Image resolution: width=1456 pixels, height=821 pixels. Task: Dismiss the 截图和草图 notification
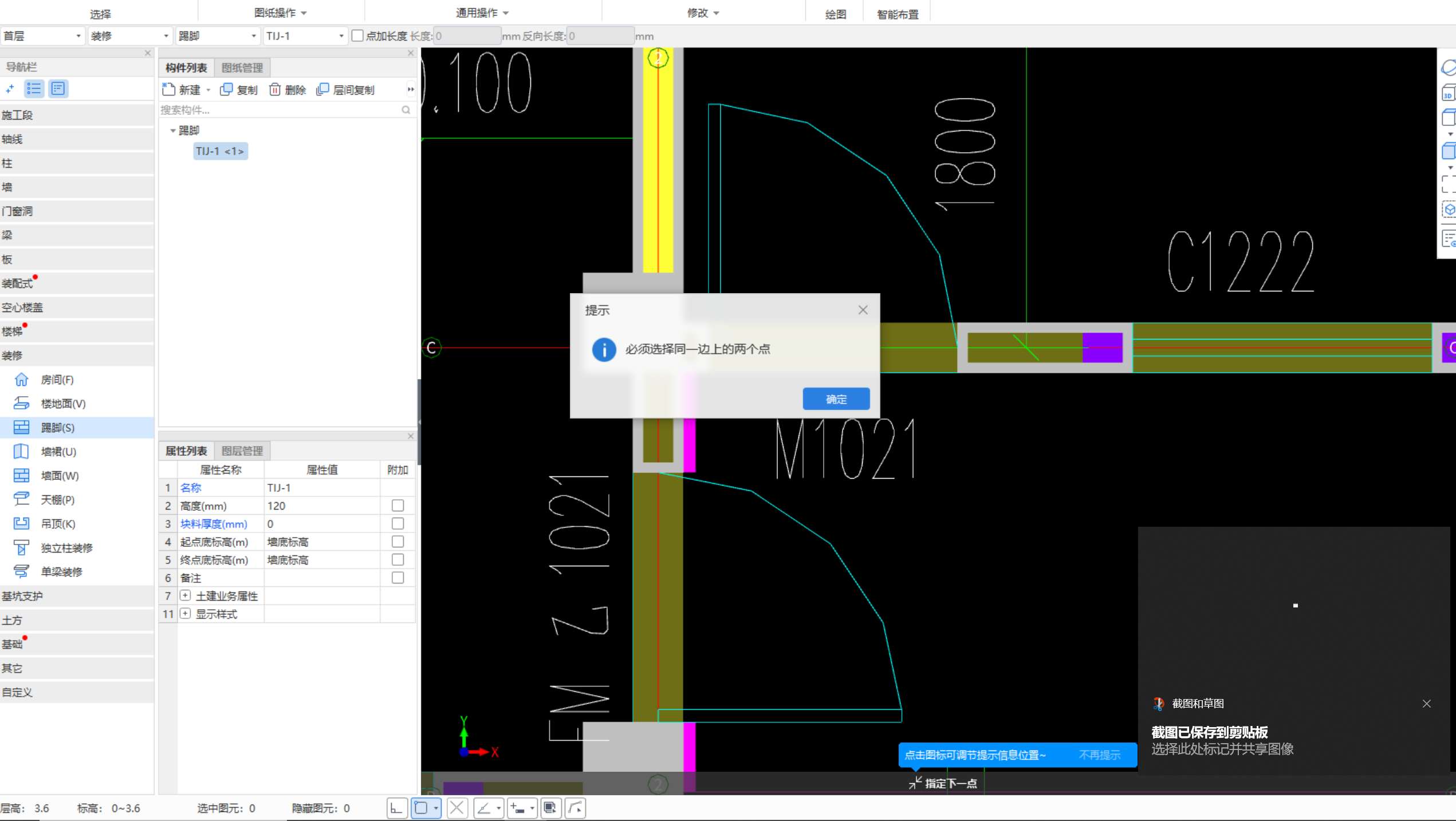coord(1426,704)
